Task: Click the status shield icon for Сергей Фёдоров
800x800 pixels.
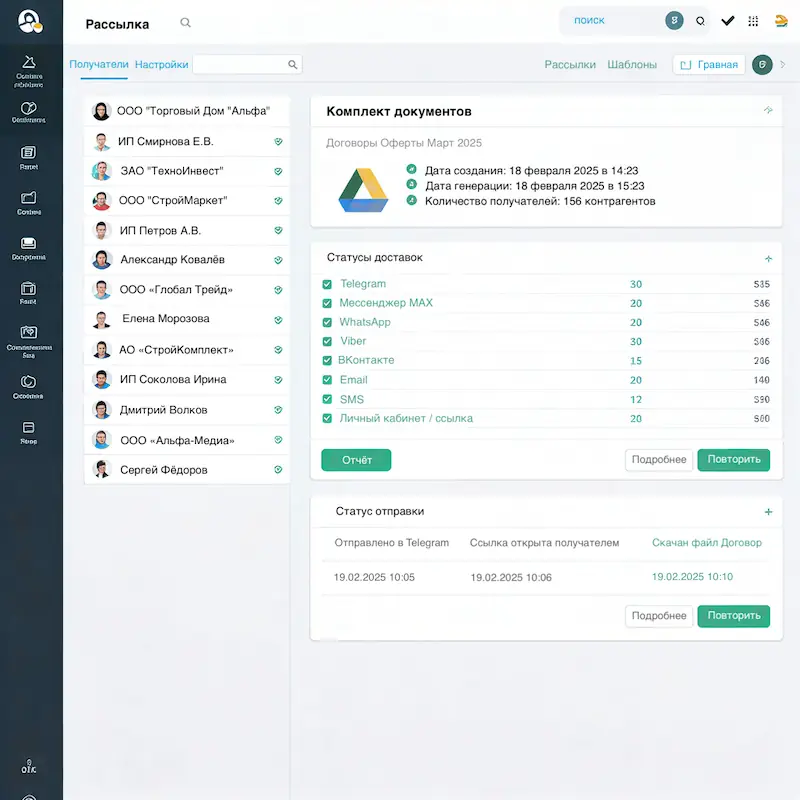Action: tap(279, 469)
